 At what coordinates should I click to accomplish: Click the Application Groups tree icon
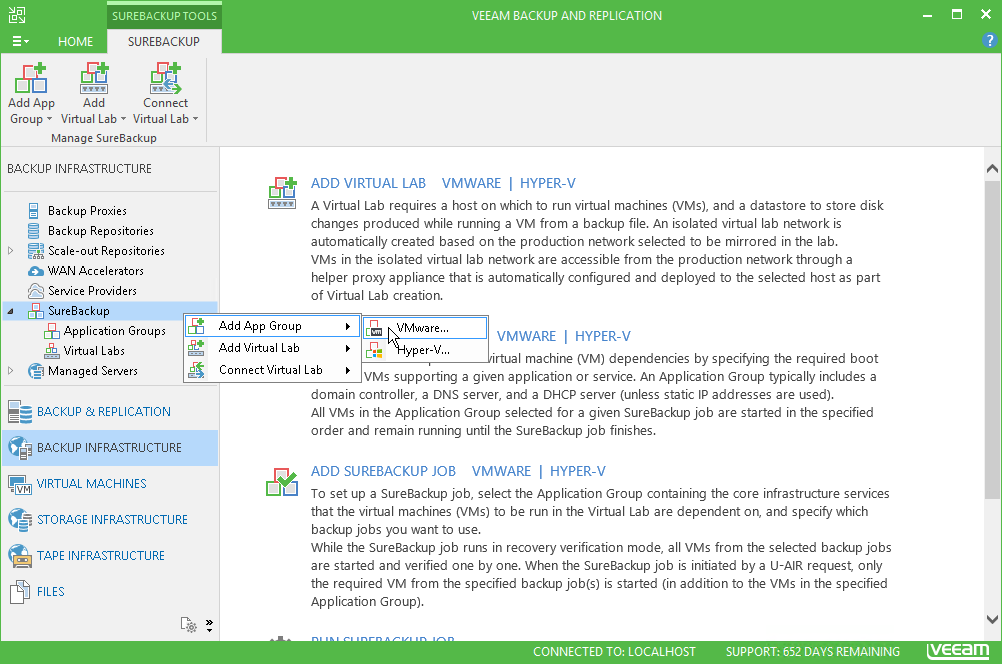coord(51,331)
